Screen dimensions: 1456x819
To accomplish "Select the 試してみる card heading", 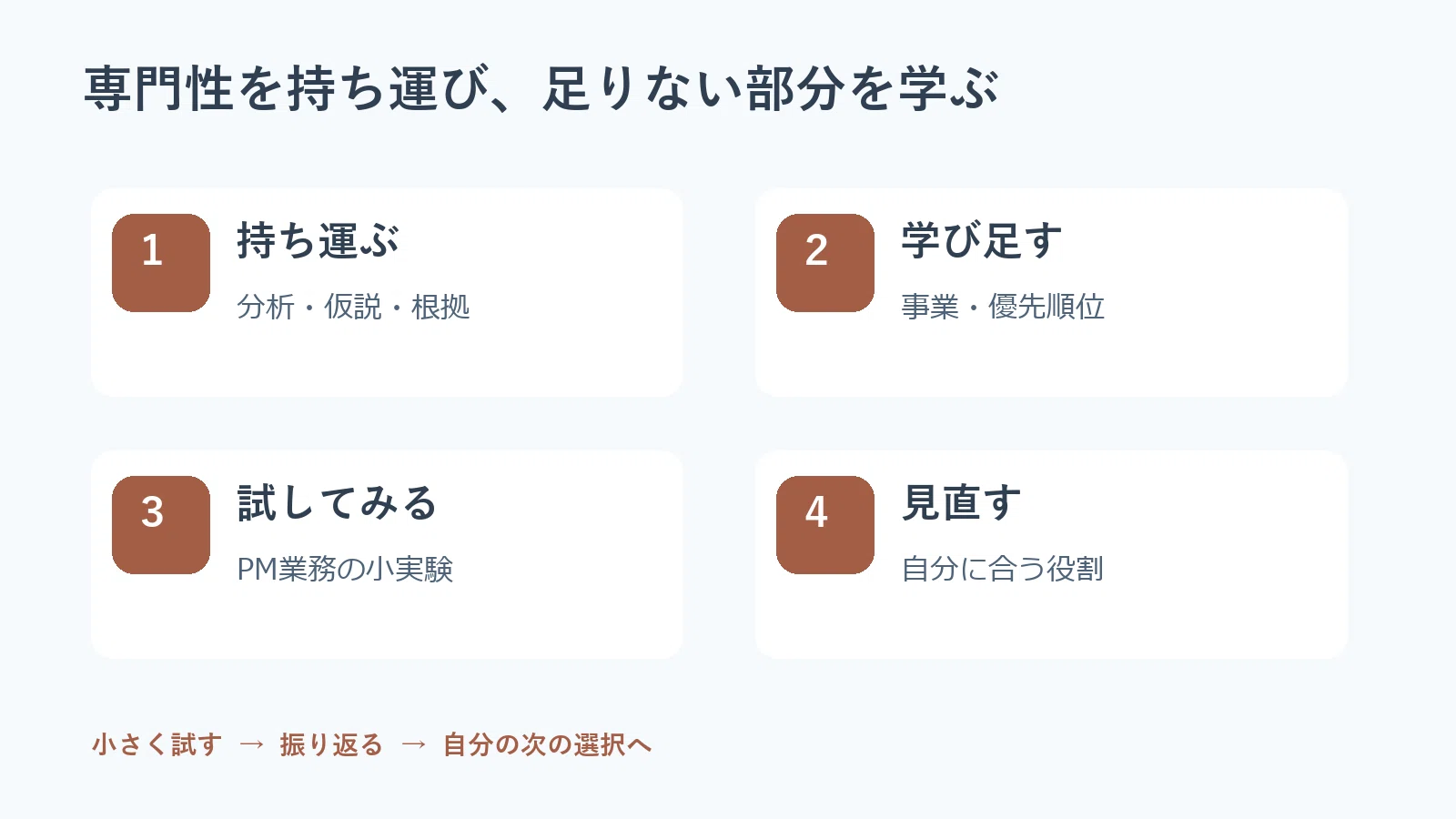I will (x=338, y=503).
